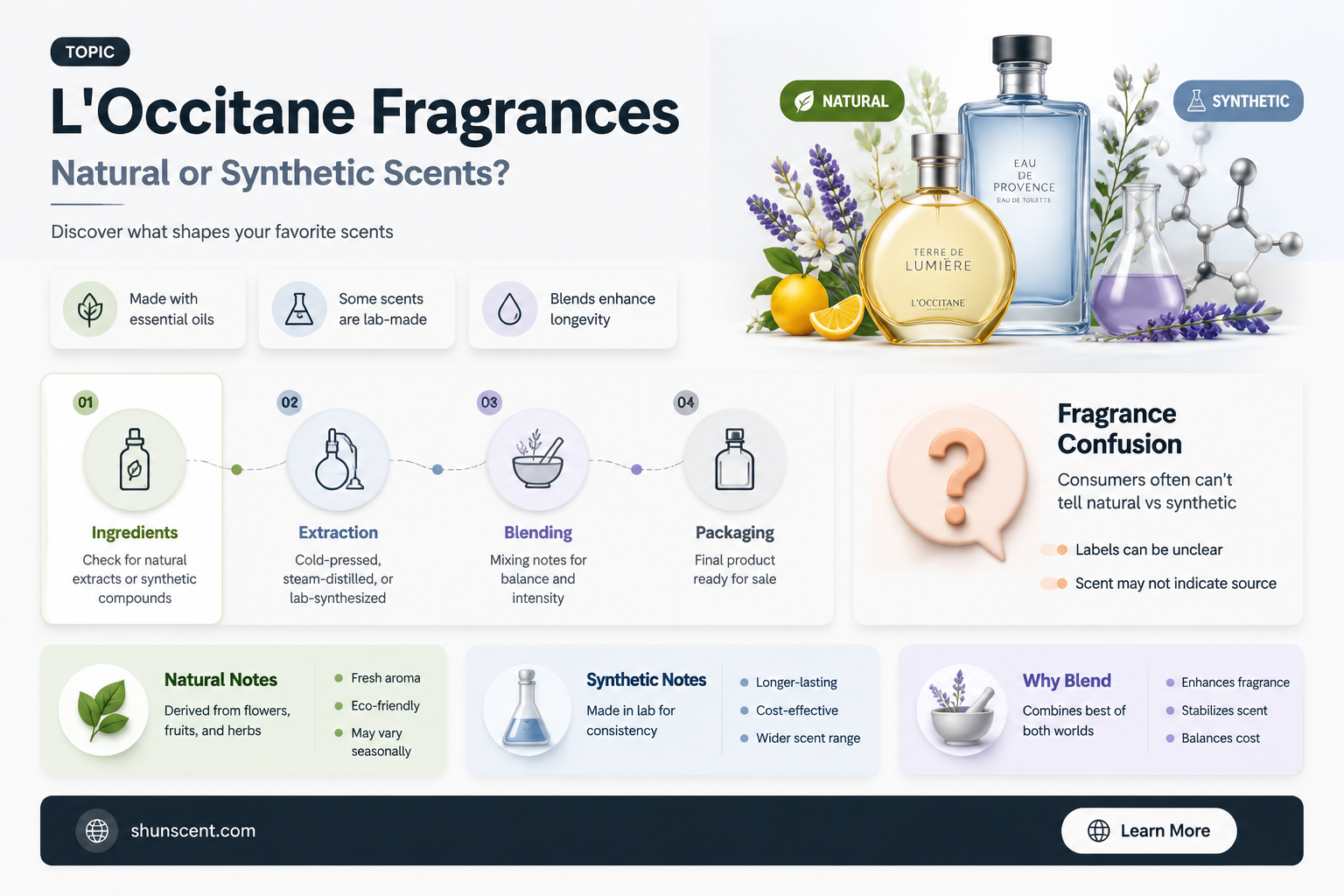Screen dimensions: 1344x896
Task: Click the leaf icon in NATURAL badge
Action: [x=803, y=101]
